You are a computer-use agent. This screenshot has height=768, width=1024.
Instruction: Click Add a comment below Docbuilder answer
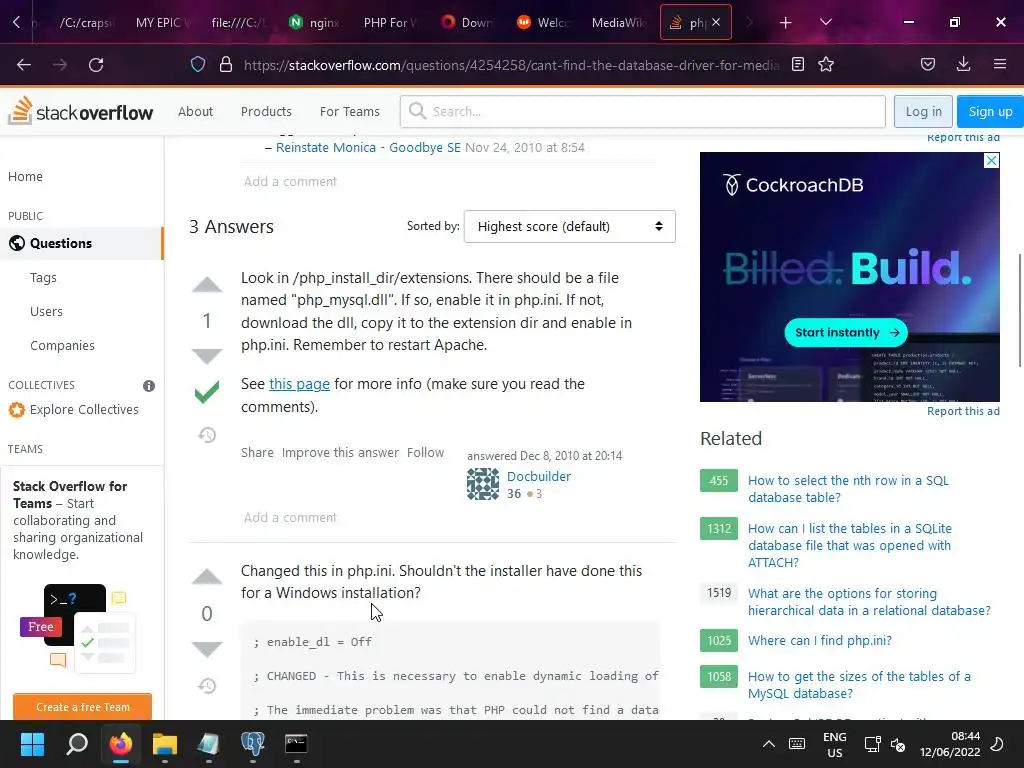tap(291, 517)
